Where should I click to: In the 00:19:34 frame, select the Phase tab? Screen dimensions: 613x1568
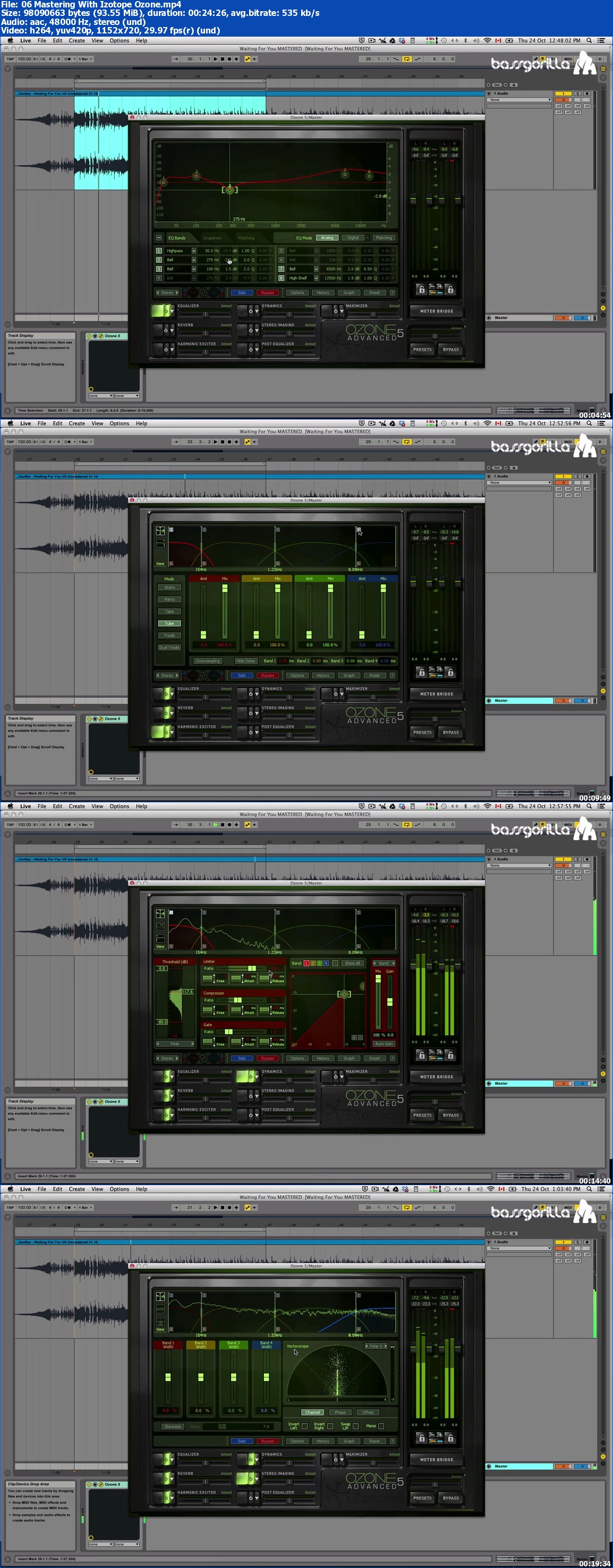pyautogui.click(x=340, y=1412)
